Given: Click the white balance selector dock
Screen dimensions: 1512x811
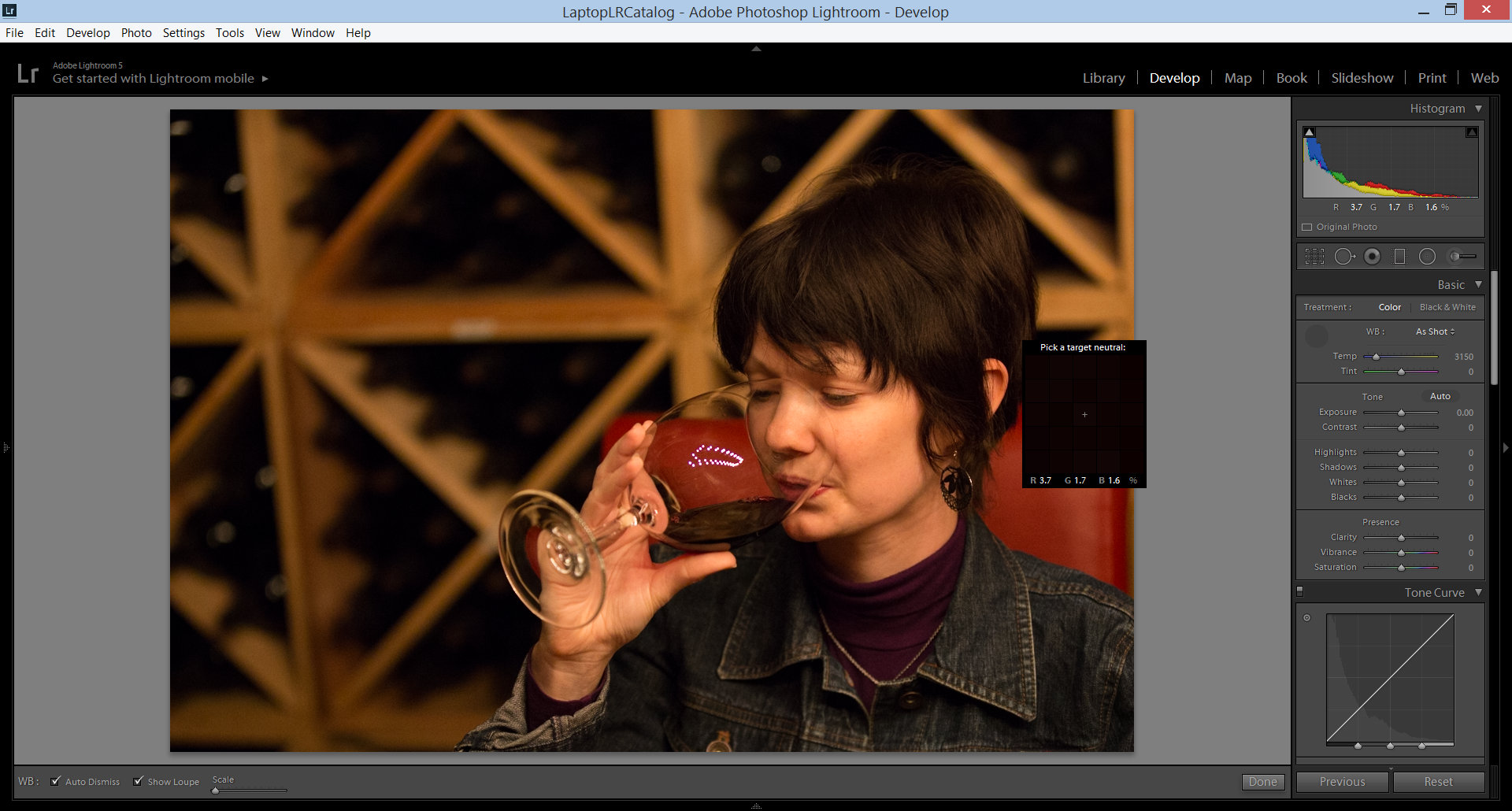Looking at the screenshot, I should (x=1317, y=335).
